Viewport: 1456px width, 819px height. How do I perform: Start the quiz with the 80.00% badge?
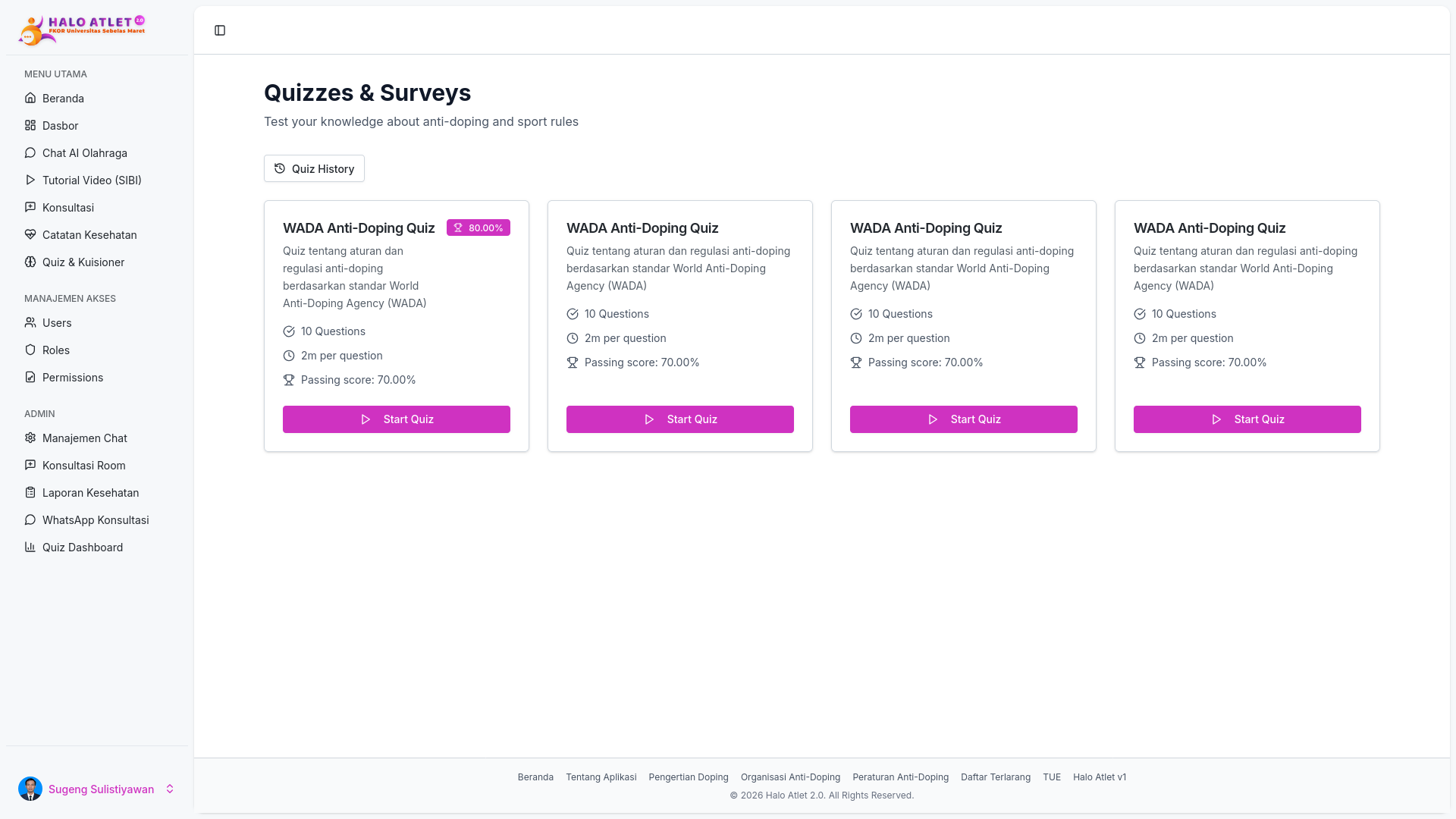tap(397, 419)
